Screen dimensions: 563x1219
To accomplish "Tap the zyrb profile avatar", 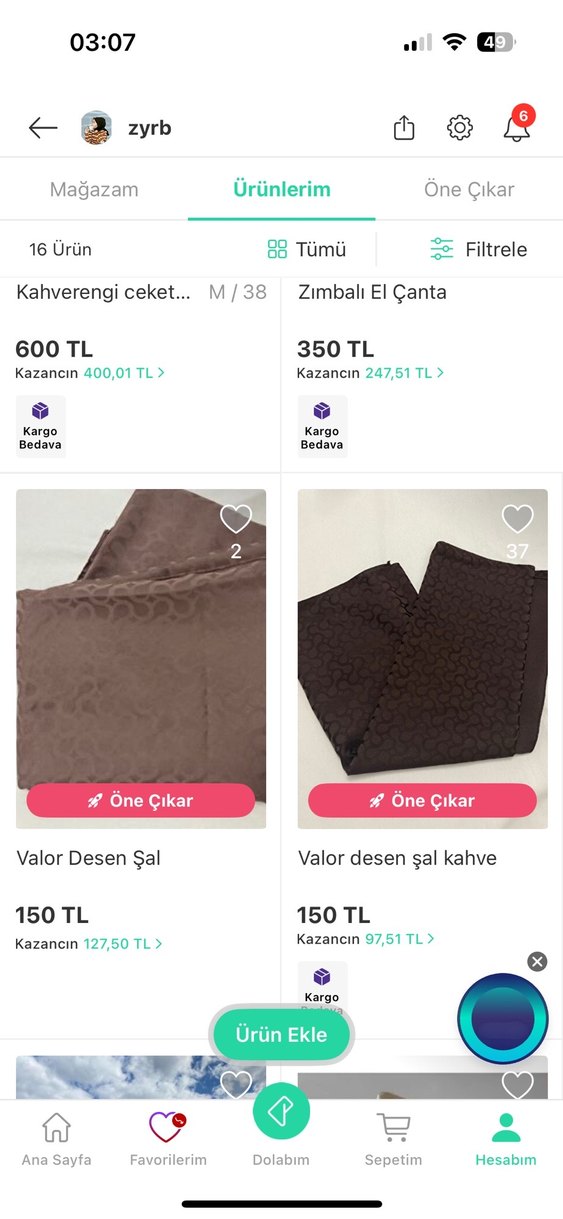I will 97,128.
